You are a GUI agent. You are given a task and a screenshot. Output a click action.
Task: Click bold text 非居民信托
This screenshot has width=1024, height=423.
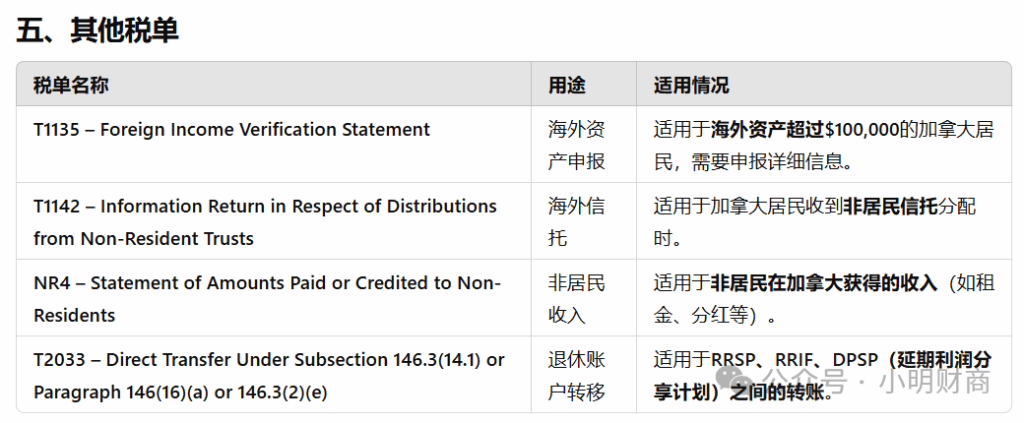(891, 206)
